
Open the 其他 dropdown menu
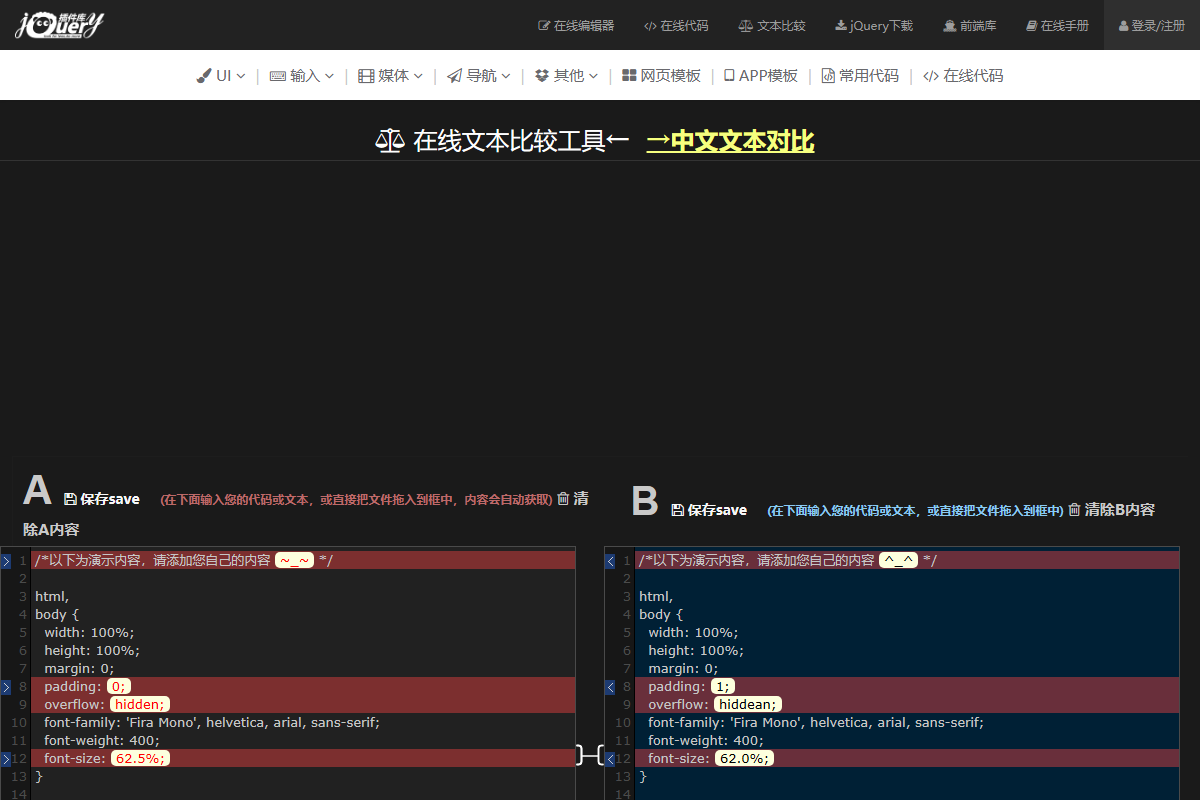[566, 74]
